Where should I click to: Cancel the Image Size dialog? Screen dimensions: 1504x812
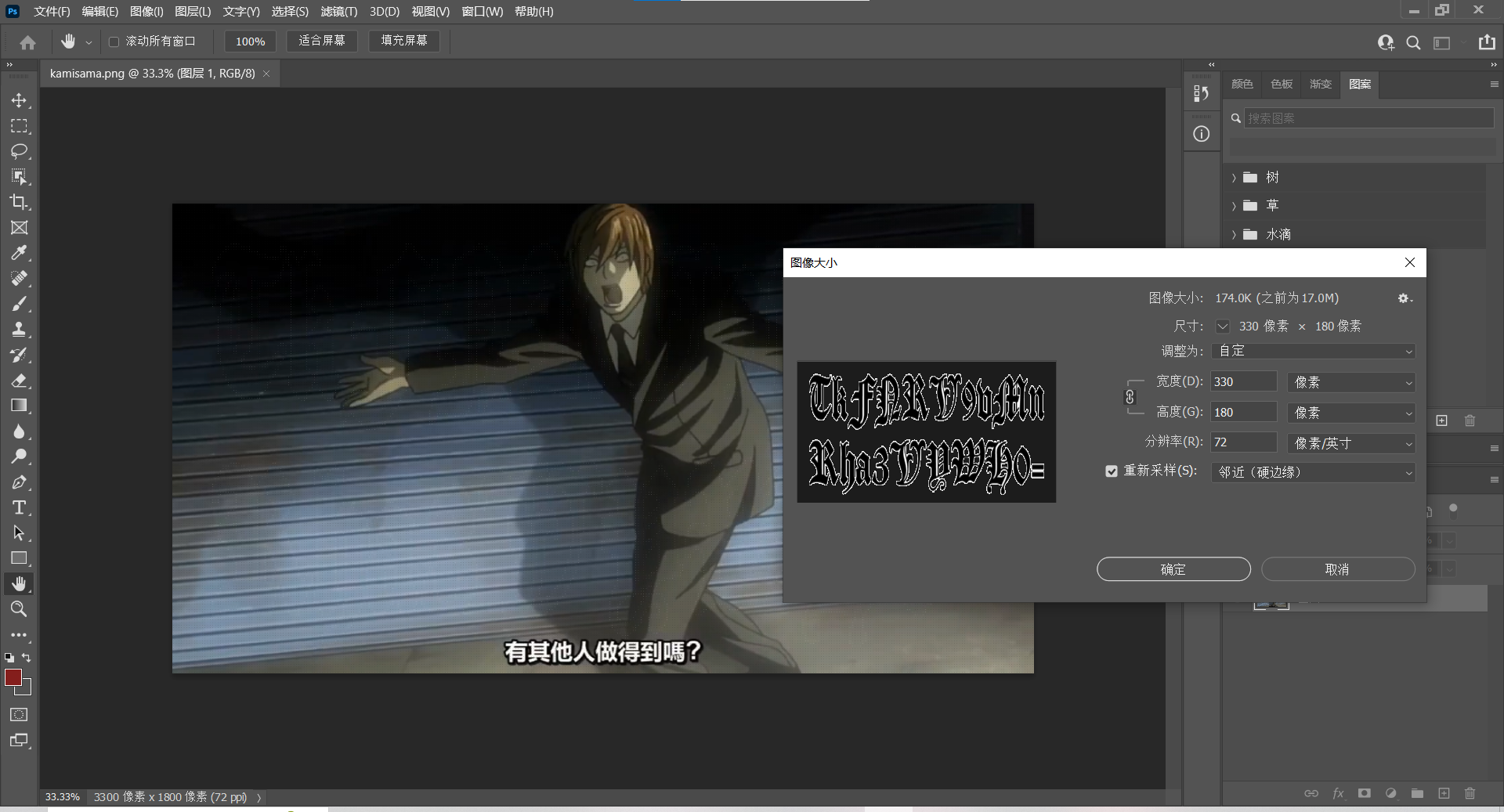pos(1338,569)
